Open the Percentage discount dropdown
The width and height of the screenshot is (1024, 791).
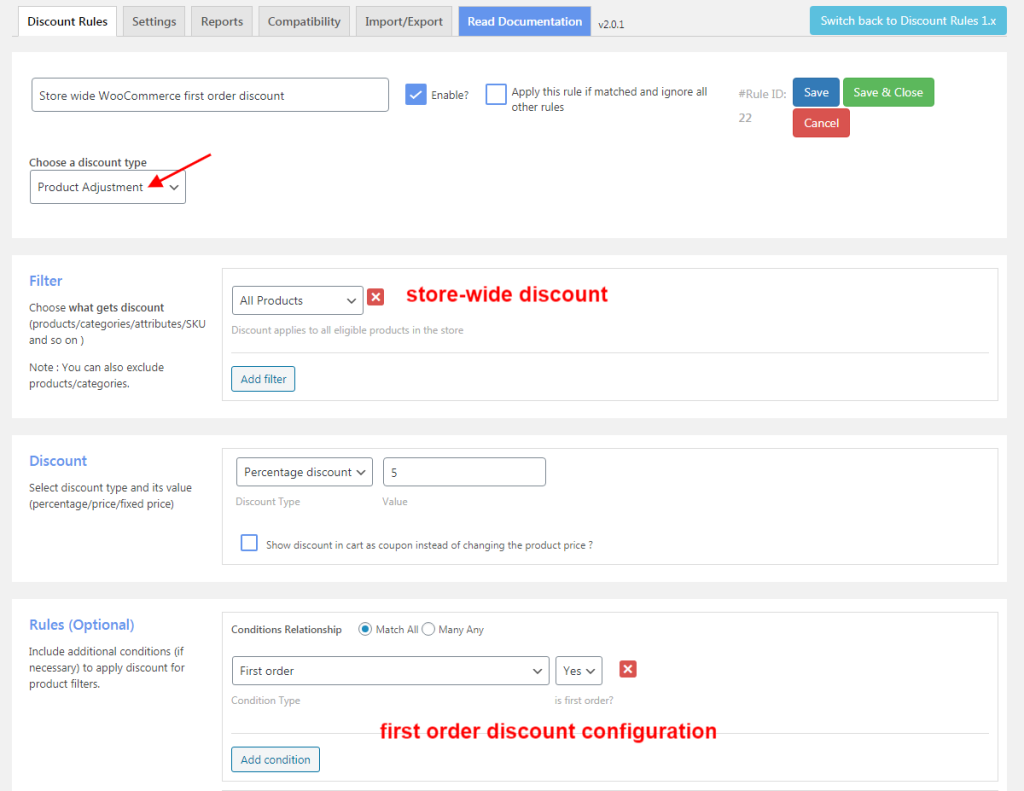click(x=304, y=471)
